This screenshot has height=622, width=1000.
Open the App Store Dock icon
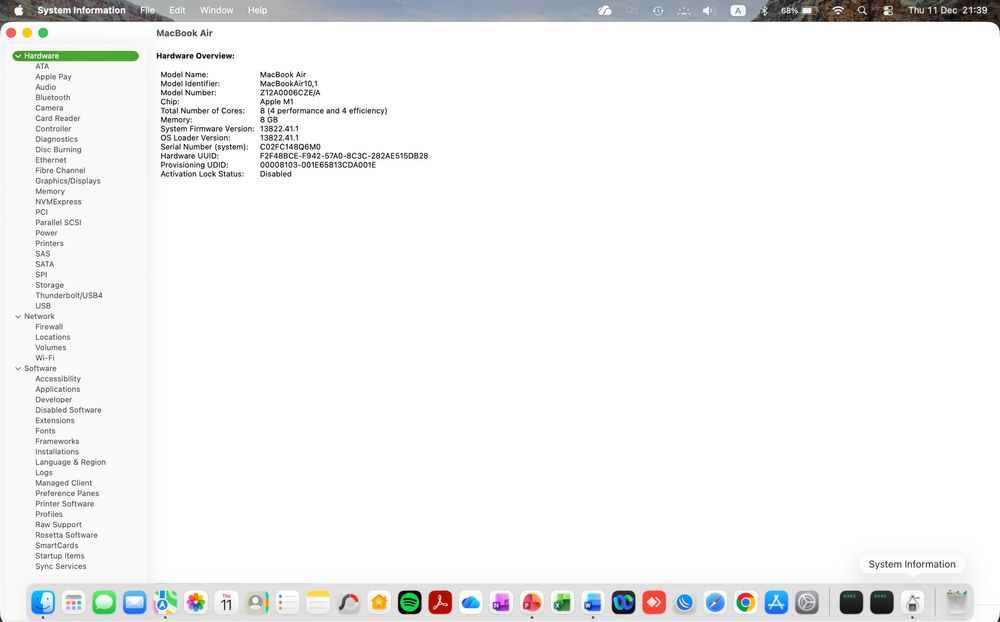(x=776, y=602)
